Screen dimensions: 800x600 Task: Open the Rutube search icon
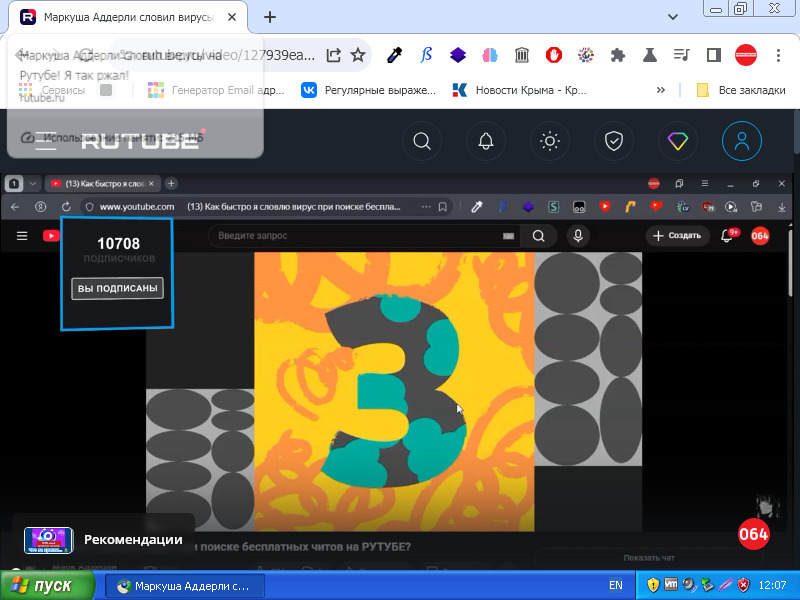[x=422, y=141]
